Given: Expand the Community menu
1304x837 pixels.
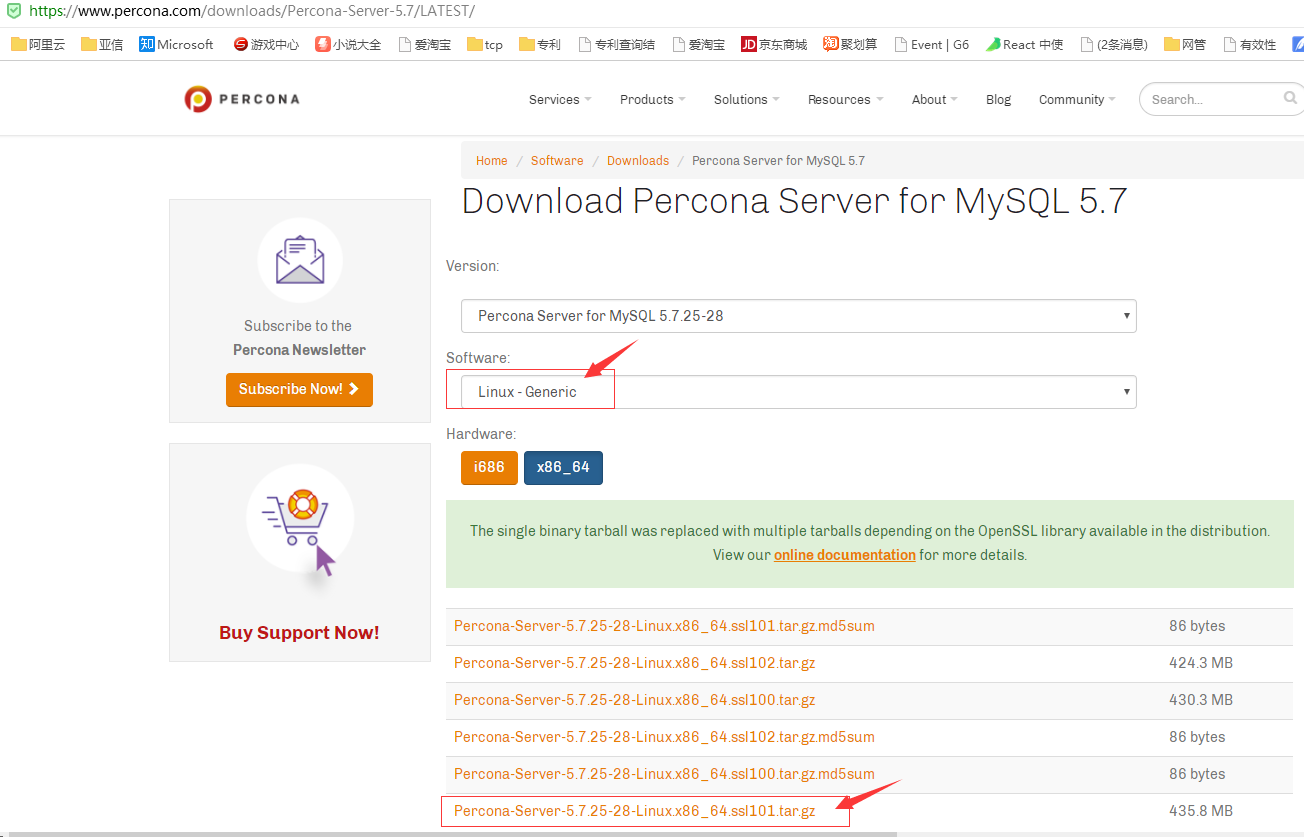Looking at the screenshot, I should [1077, 99].
